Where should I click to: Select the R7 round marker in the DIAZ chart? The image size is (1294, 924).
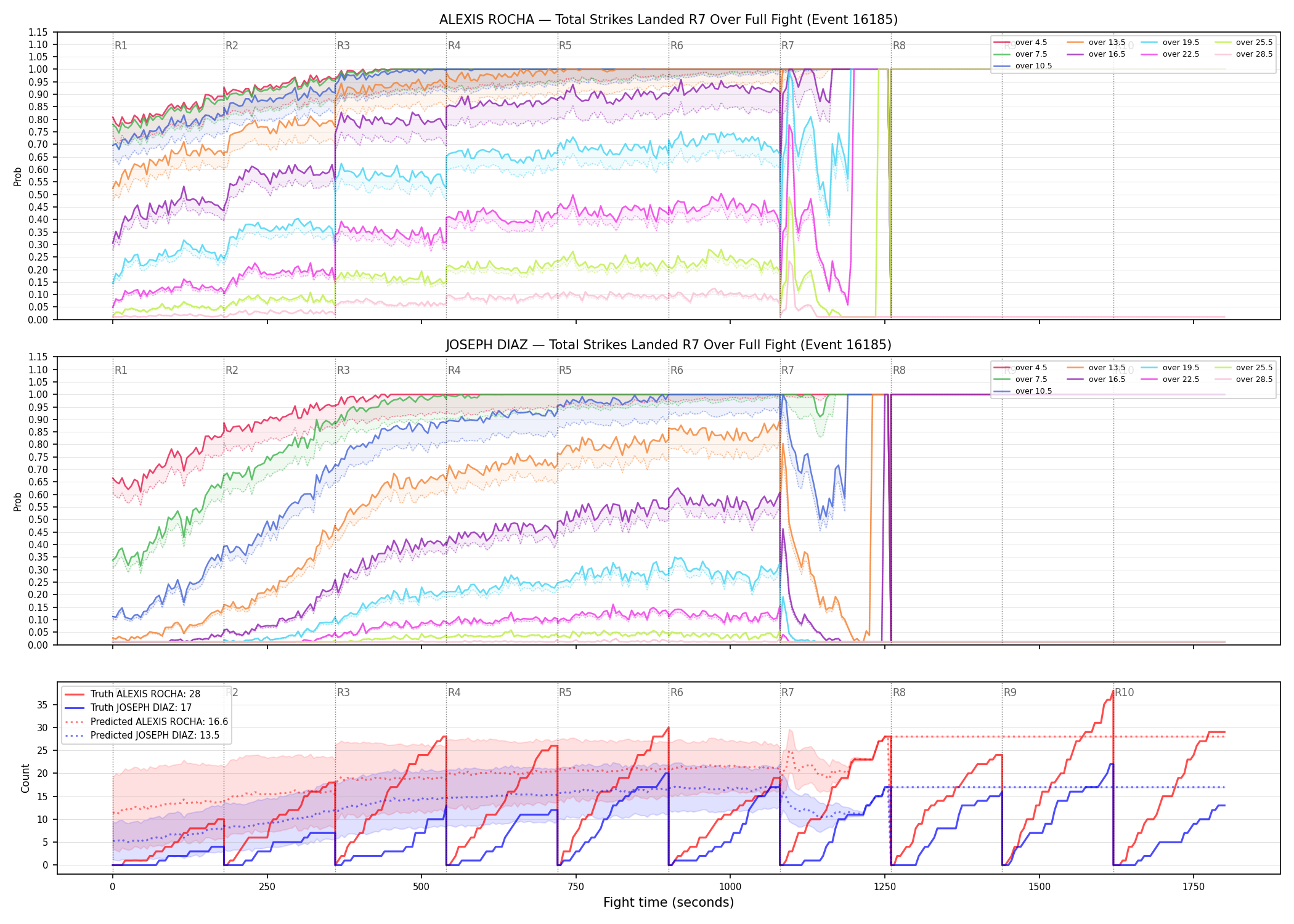coord(787,370)
